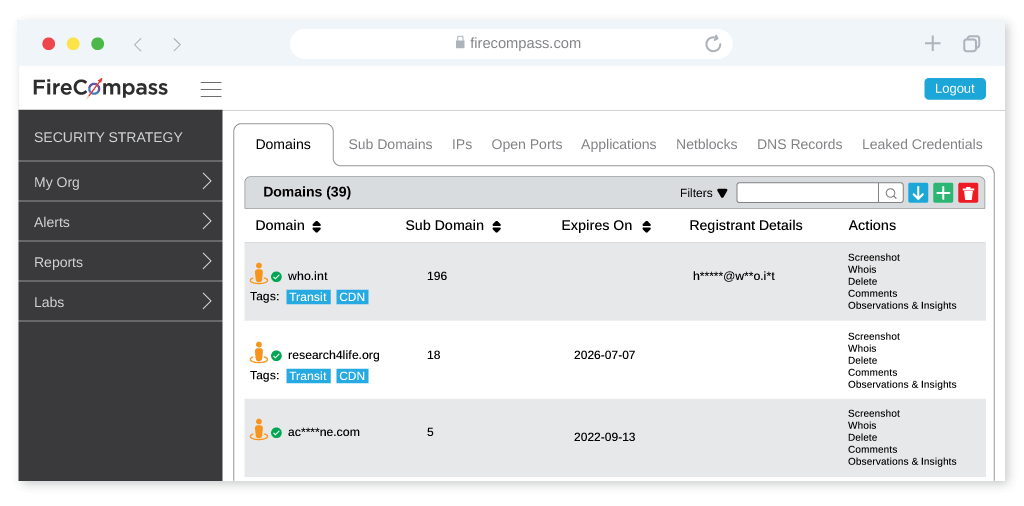Switch to the Netblocks tab
This screenshot has width=1024, height=506.
click(x=707, y=144)
